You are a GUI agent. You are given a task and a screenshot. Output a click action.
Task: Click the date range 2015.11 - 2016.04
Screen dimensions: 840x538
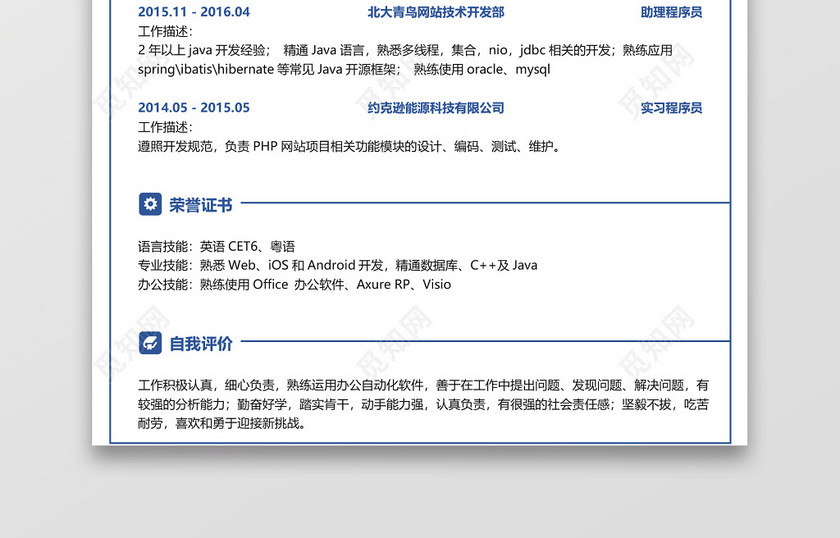coord(194,12)
